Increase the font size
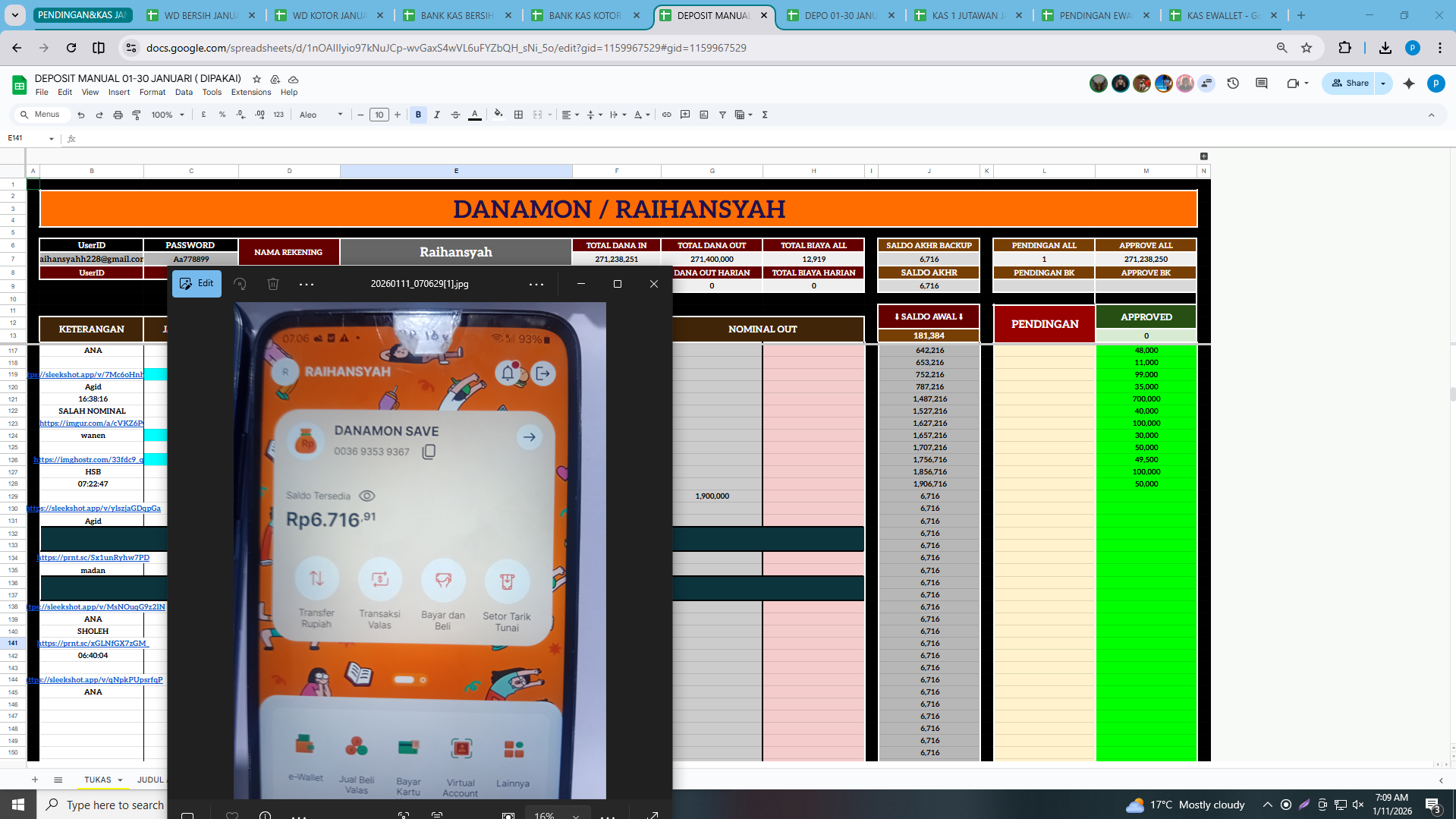Screen dimensions: 1456x819 pos(398,115)
